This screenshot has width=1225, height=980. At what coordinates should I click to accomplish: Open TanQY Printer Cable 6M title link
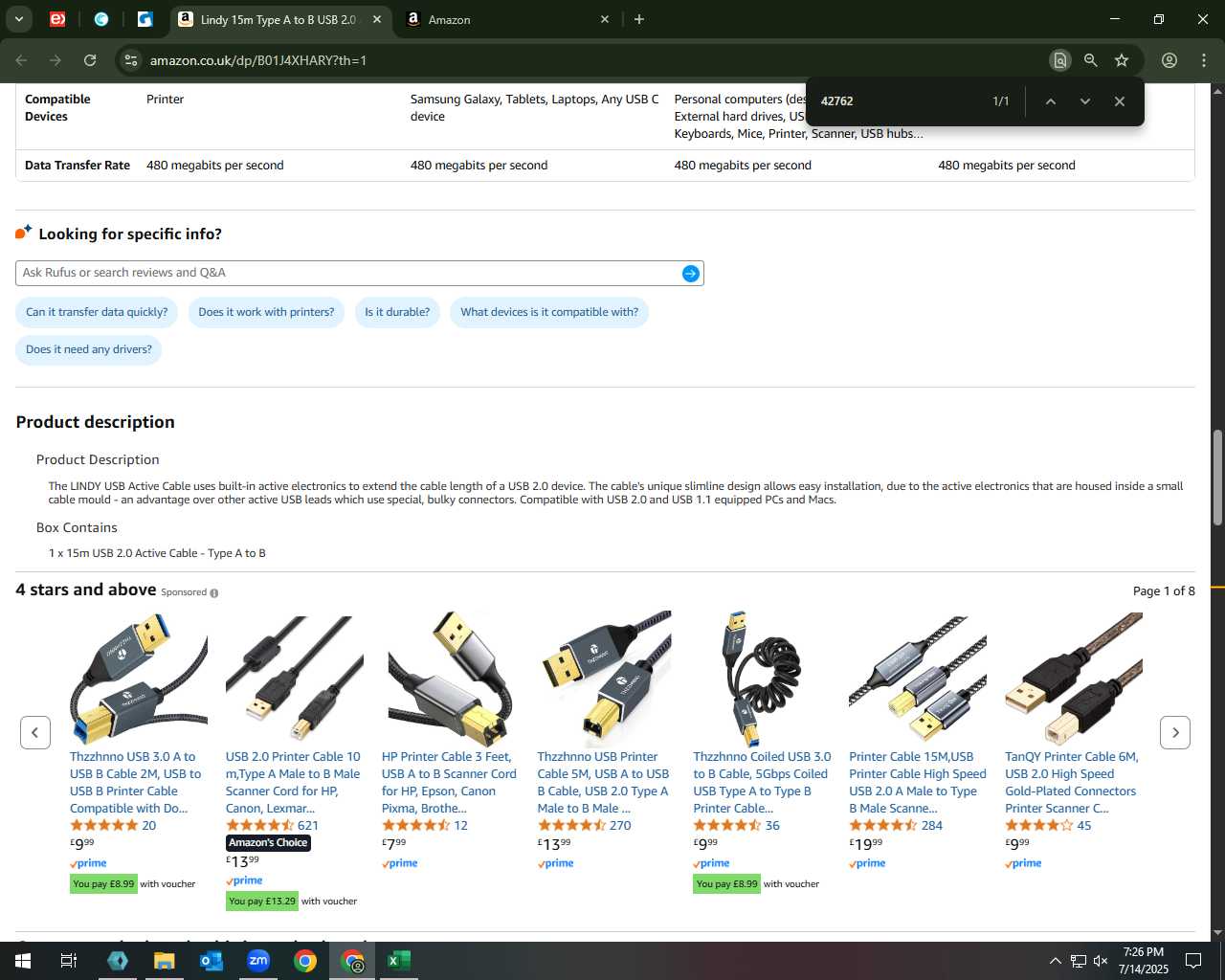(x=1072, y=783)
